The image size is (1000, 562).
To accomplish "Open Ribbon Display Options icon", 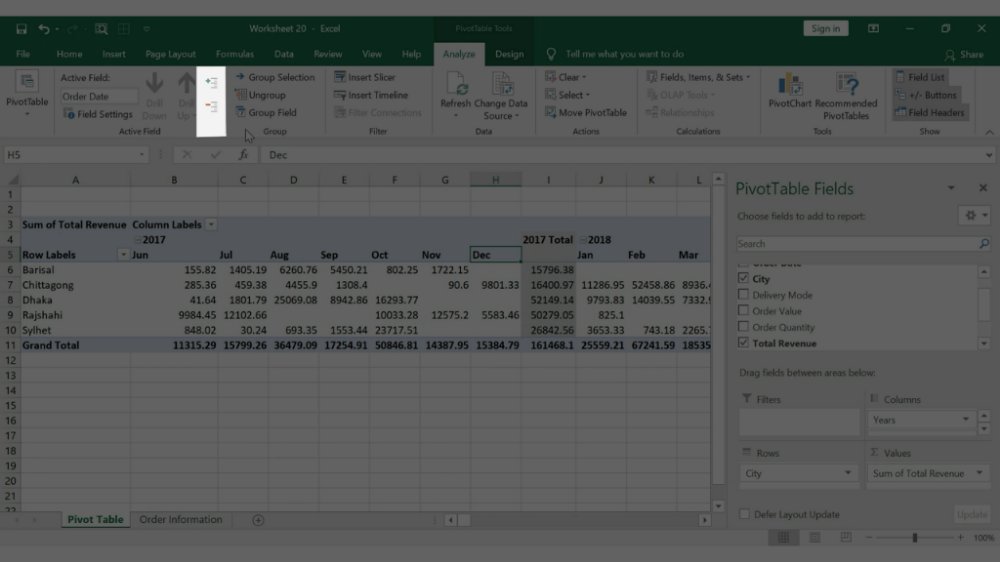I will [x=873, y=29].
